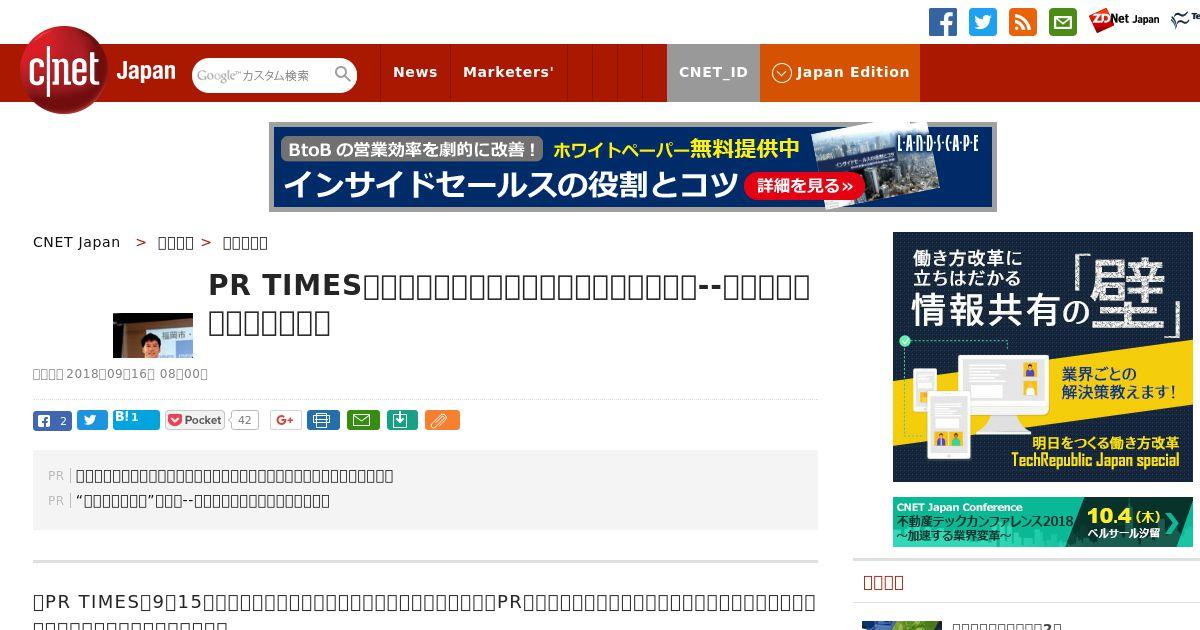Image resolution: width=1200 pixels, height=630 pixels.
Task: Open the CNET Japan Conference 10.4 banner
Action: pyautogui.click(x=1043, y=522)
